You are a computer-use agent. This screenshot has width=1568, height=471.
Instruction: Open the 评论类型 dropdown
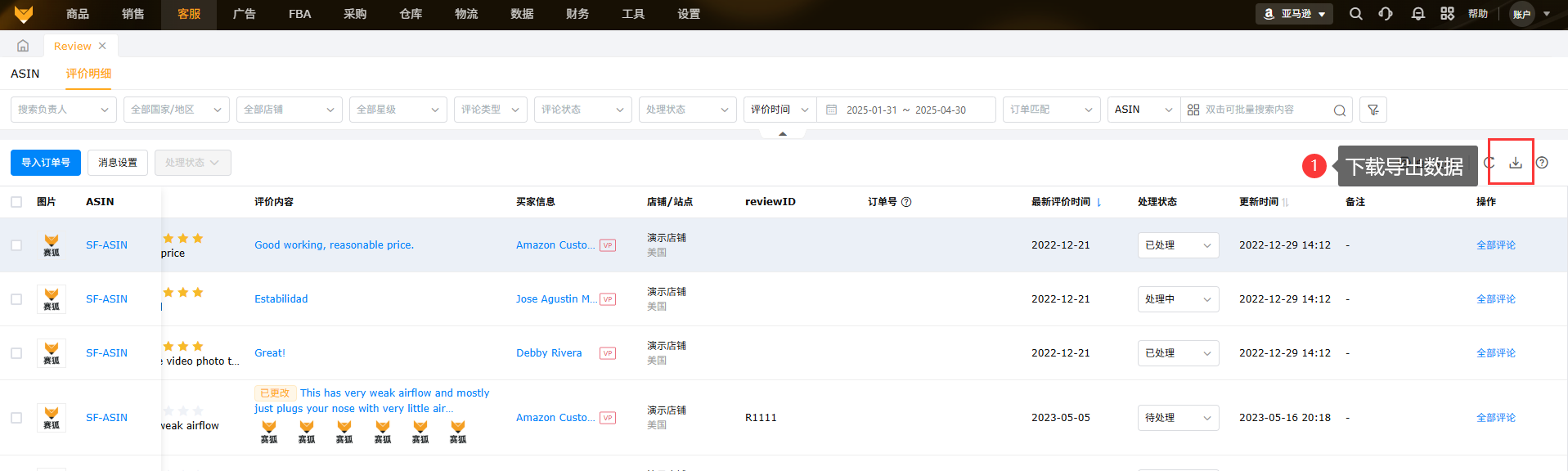click(x=491, y=110)
